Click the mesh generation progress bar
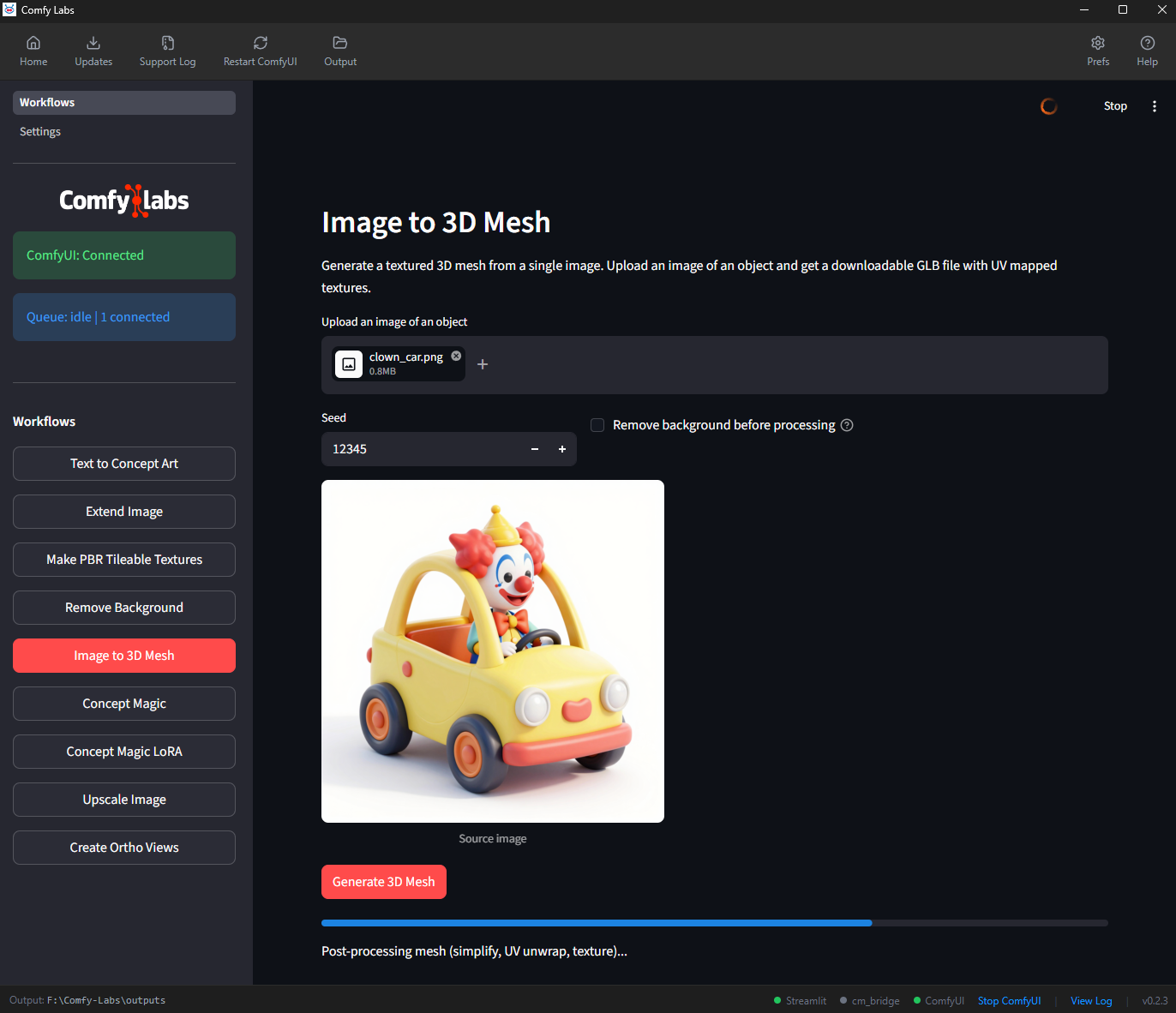The height and width of the screenshot is (1013, 1176). (715, 923)
